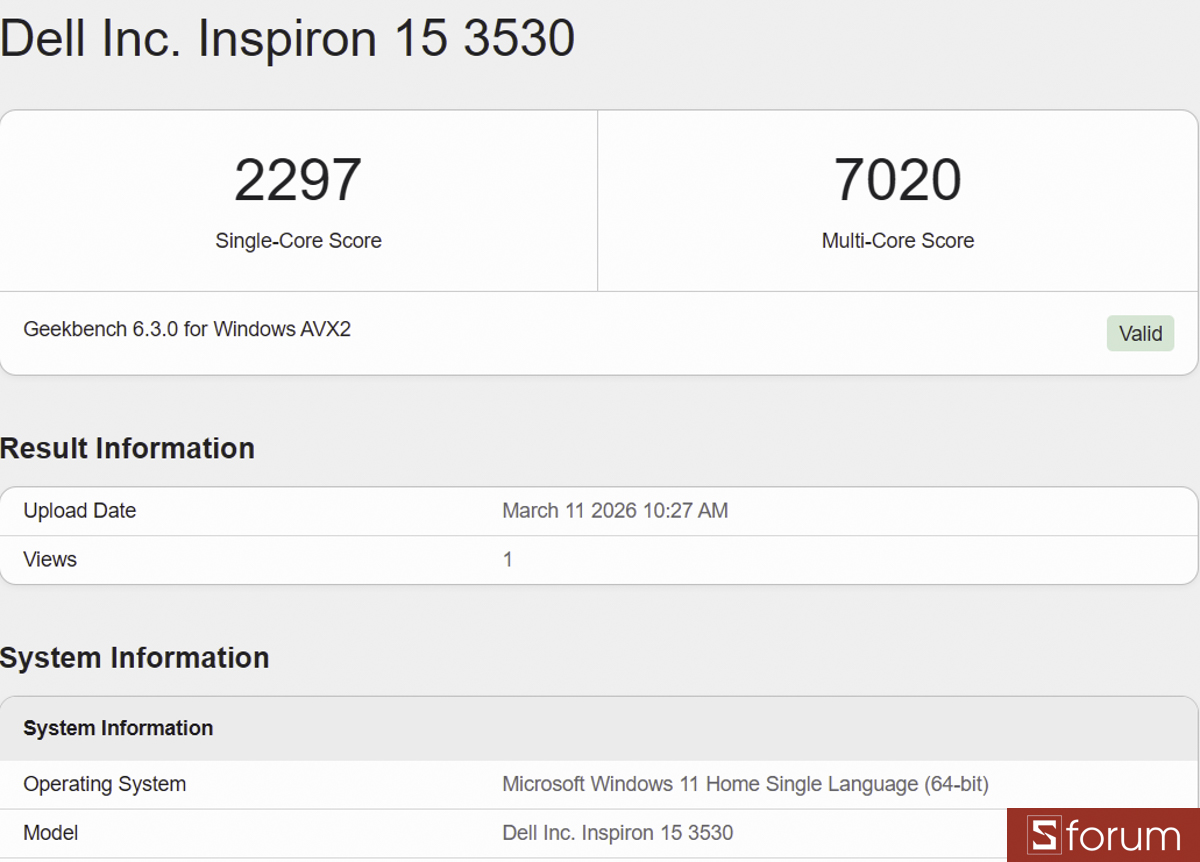
Task: Click the Sforum logo watermark
Action: (x=1103, y=836)
